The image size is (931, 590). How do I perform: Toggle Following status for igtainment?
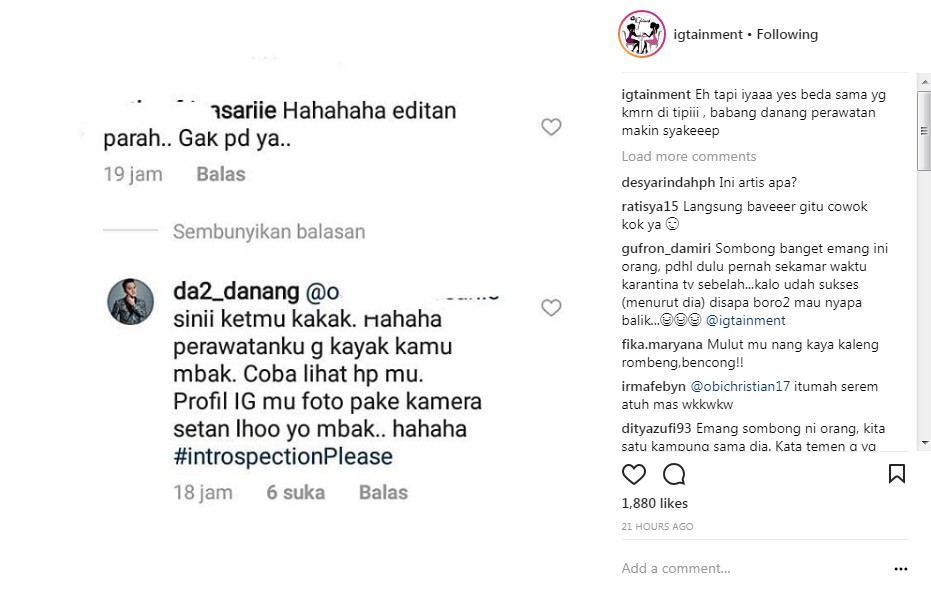click(787, 33)
